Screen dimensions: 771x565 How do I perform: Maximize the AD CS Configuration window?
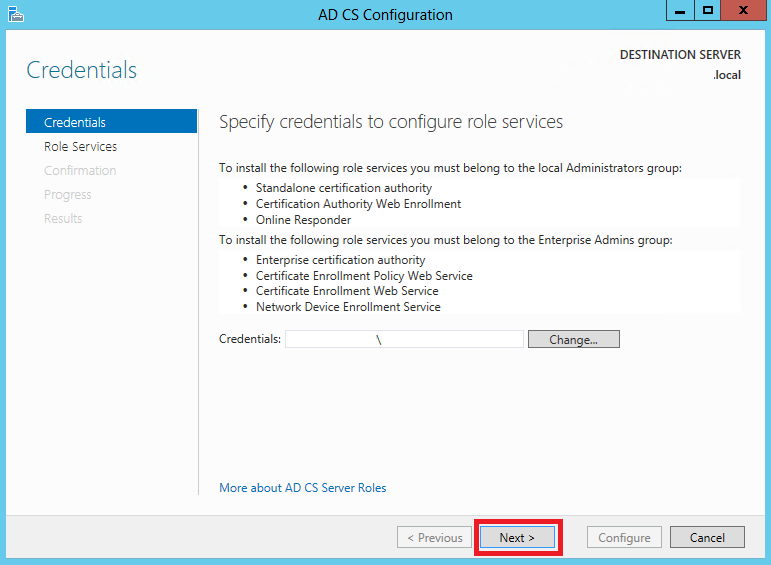[x=708, y=10]
